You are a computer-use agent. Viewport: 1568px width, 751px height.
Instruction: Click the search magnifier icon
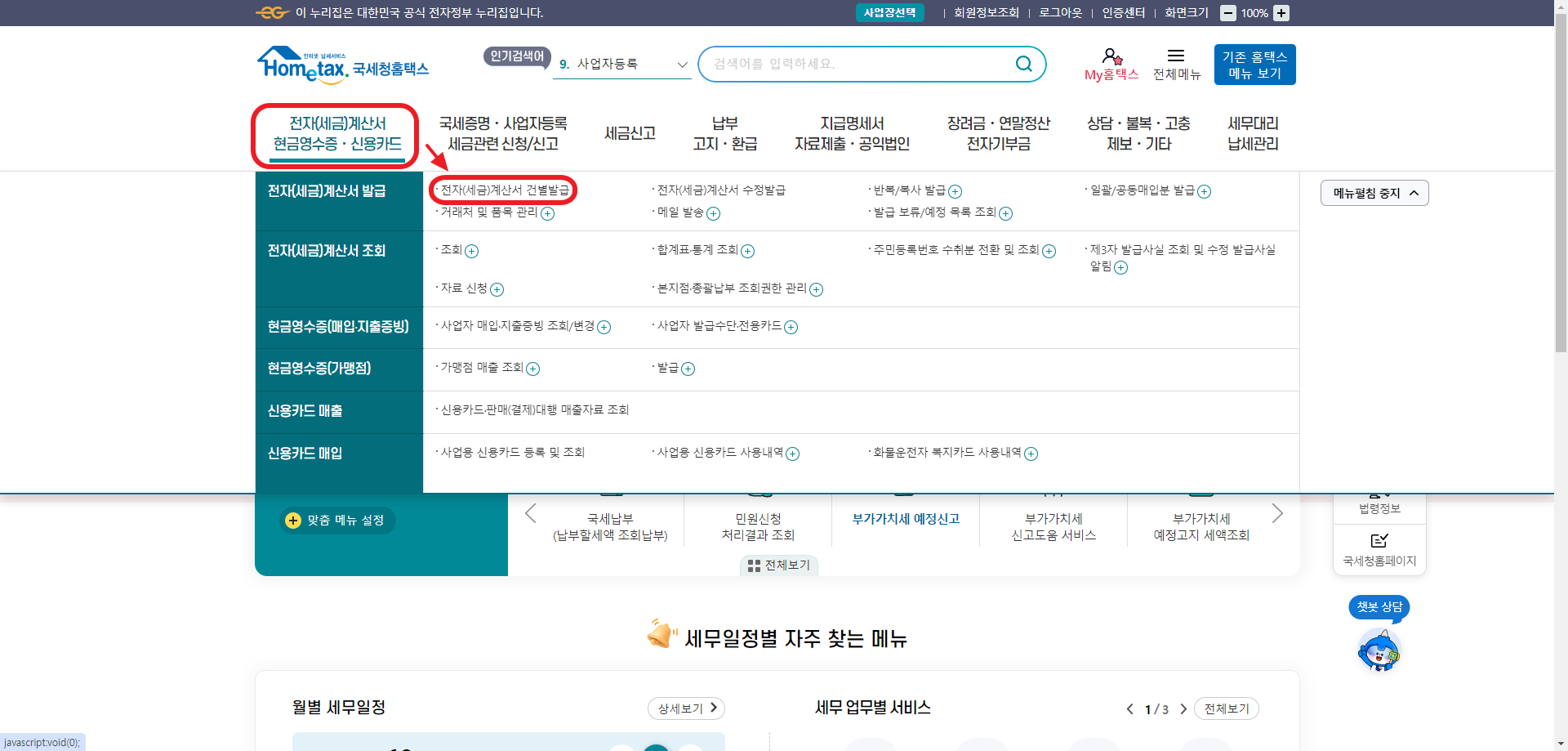(x=1023, y=64)
